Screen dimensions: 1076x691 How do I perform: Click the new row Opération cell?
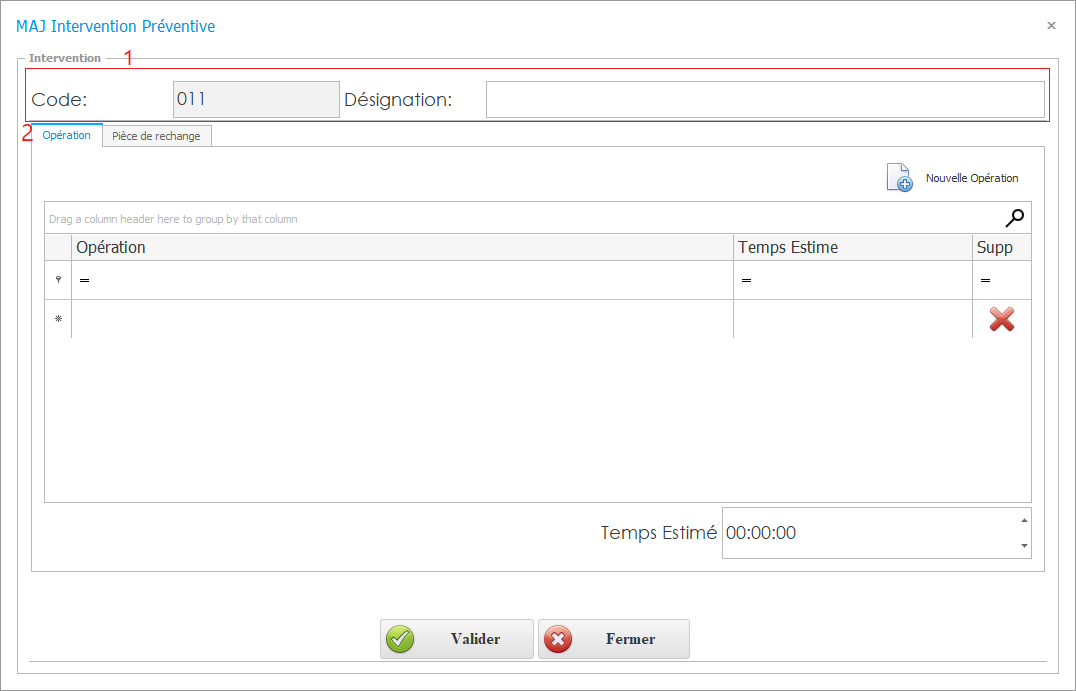[400, 319]
